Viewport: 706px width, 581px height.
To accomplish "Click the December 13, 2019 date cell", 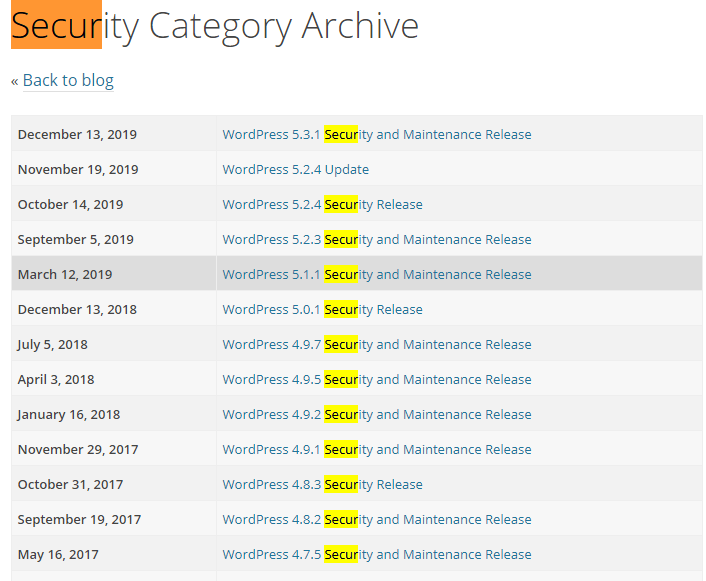I will 113,134.
